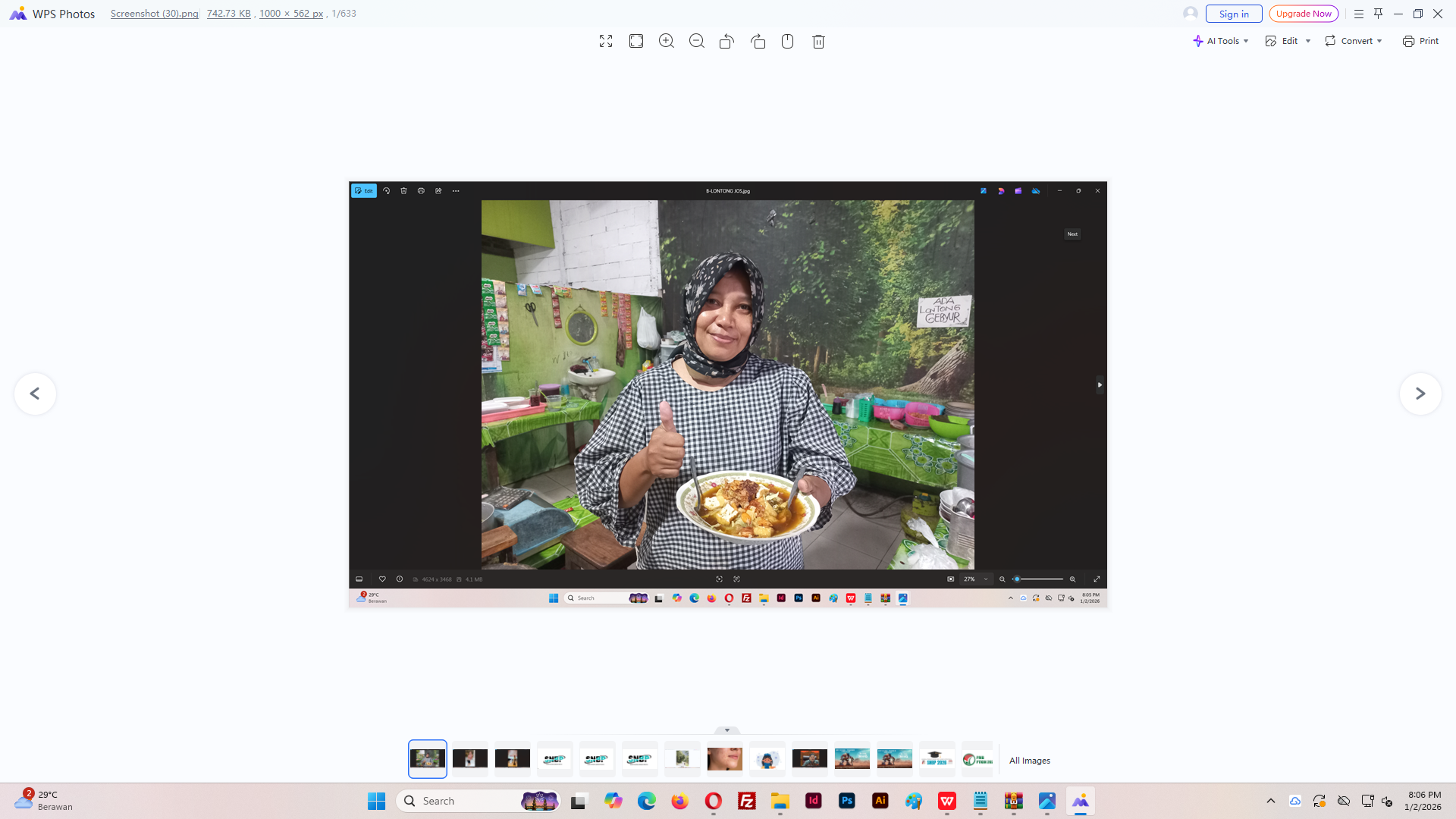Select the graduation cap SNBP 2026 thumbnail
The width and height of the screenshot is (1456, 819).
point(937,759)
